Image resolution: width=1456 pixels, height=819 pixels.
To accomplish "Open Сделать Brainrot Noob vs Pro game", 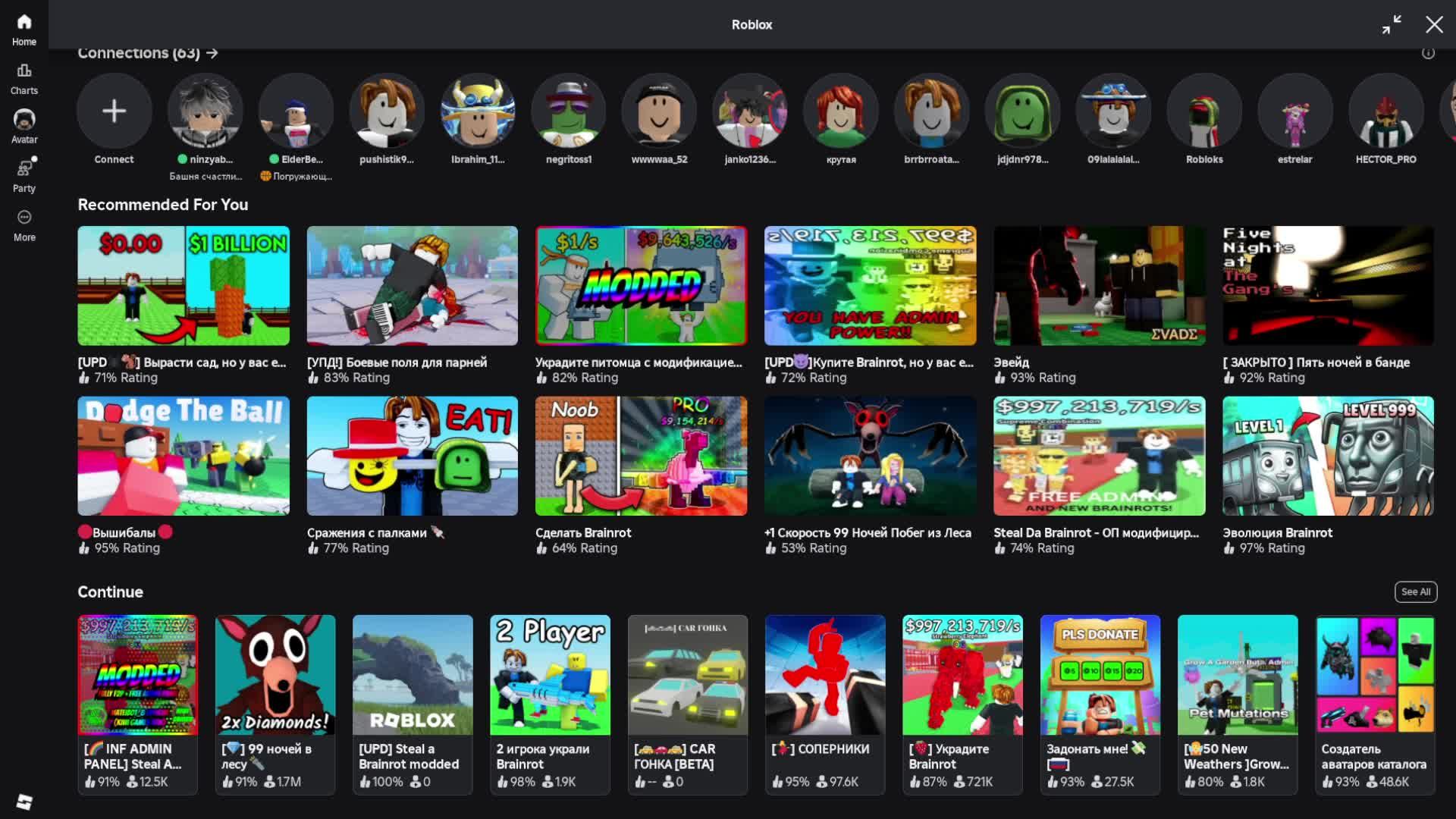I will [642, 456].
